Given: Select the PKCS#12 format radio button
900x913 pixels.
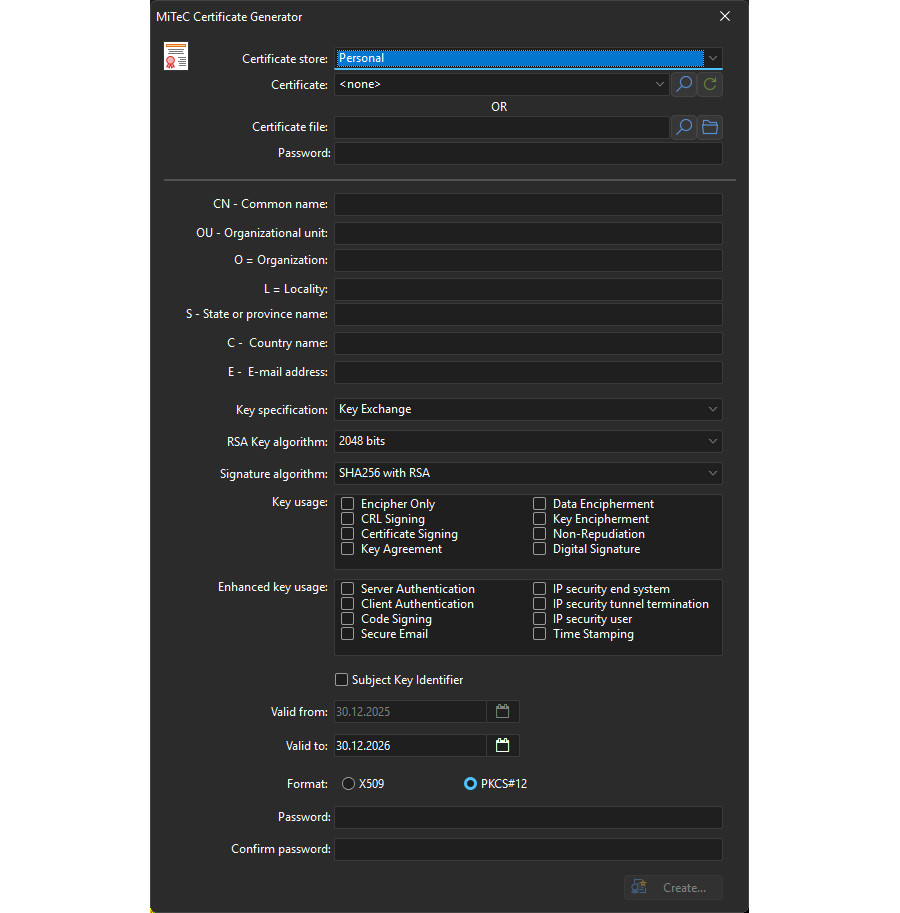Looking at the screenshot, I should 470,784.
